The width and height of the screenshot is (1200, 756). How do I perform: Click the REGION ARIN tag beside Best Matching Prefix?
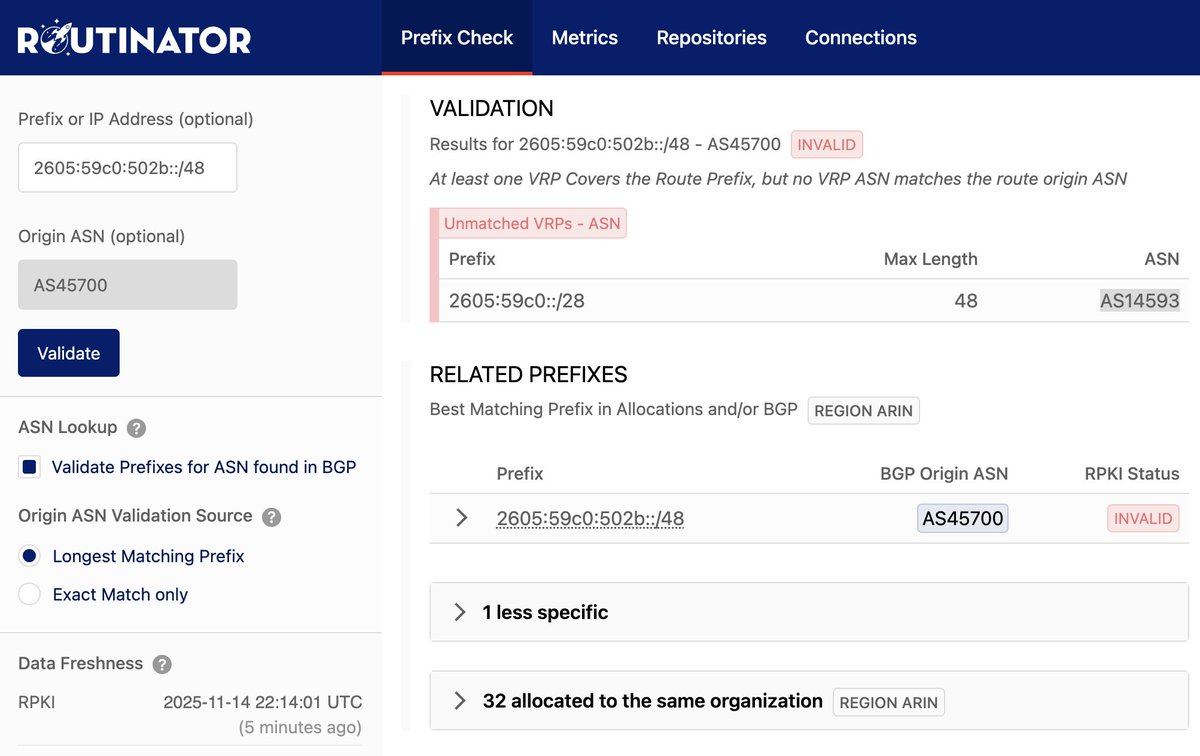[x=864, y=411]
